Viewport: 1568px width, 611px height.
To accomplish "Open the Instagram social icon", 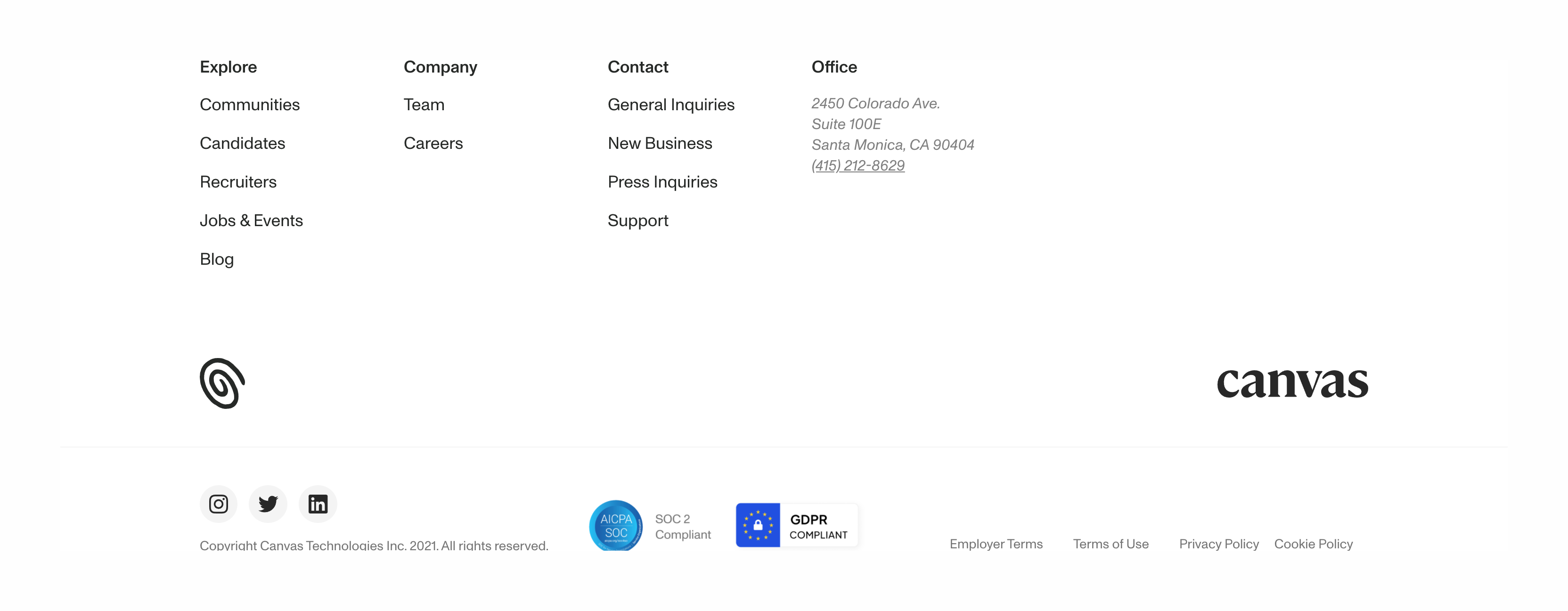I will coord(219,504).
